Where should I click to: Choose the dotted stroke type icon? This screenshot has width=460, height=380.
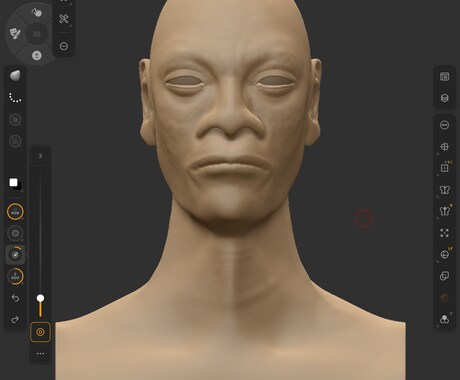15,97
